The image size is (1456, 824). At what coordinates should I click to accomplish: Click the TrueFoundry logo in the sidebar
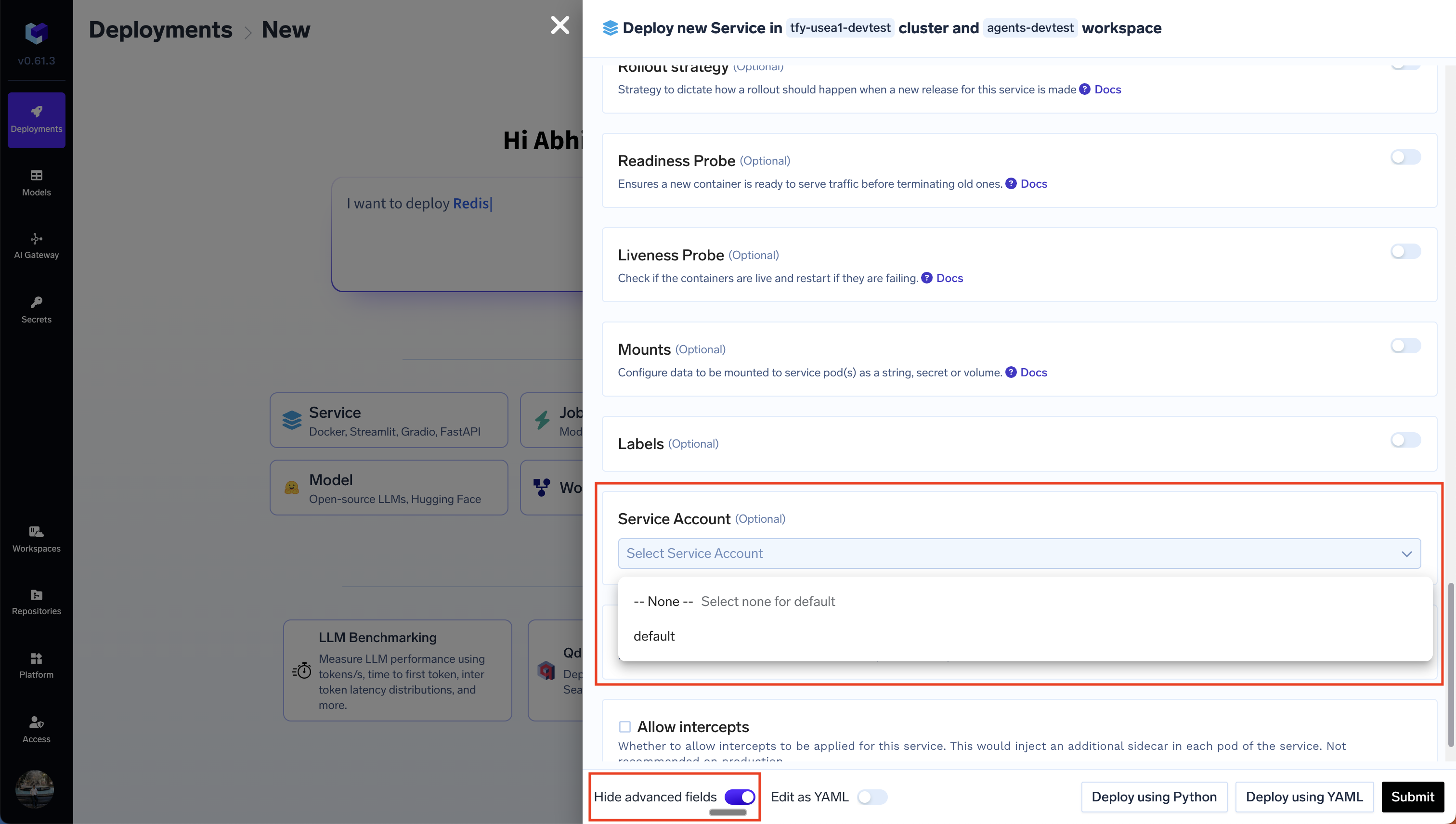coord(36,33)
